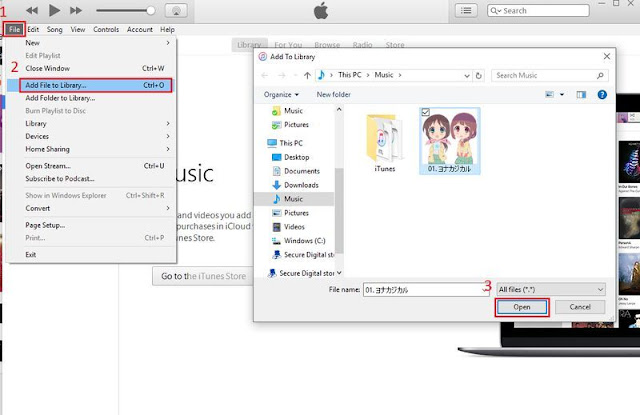The image size is (640, 415).
Task: Open the address bar history dropdown
Action: (467, 75)
